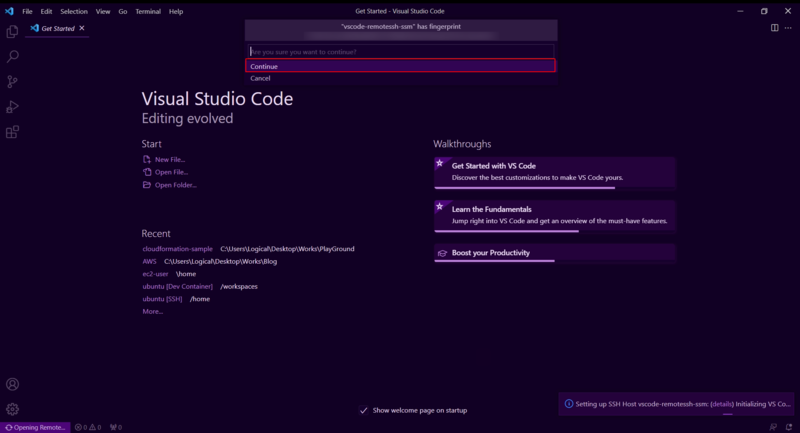Click the Boost your Productivity graduation cap icon
Viewport: 800px width, 433px height.
(442, 253)
